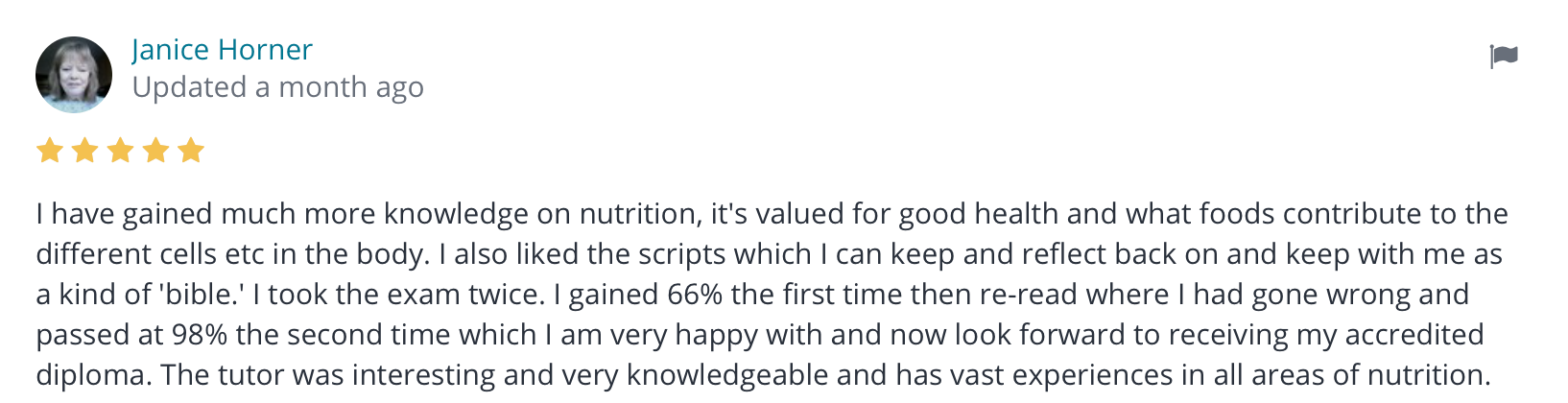Open the Janice Horner profile link
This screenshot has height=403, width=1568.
[x=222, y=49]
